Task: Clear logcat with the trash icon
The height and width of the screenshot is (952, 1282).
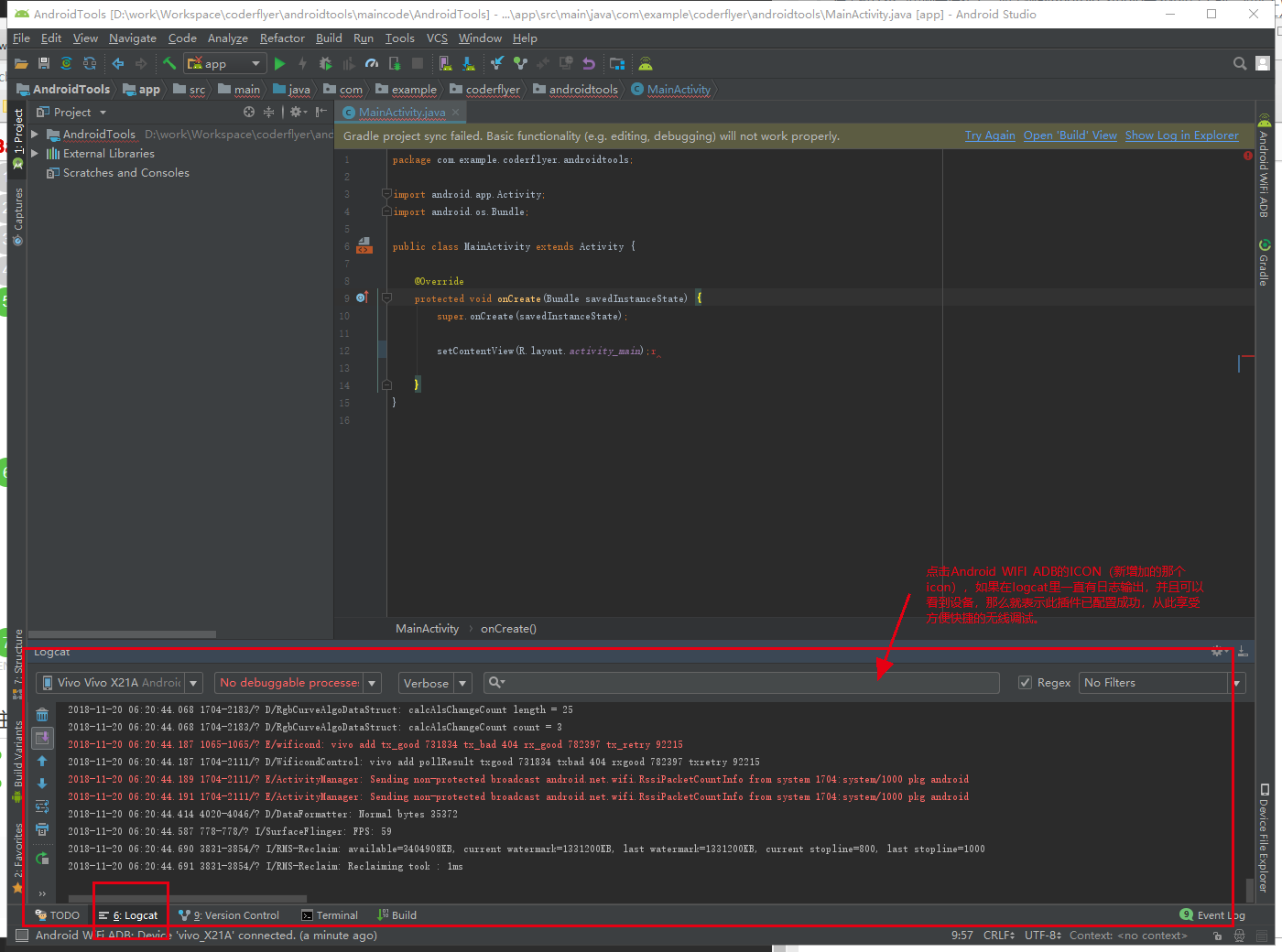Action: tap(42, 714)
